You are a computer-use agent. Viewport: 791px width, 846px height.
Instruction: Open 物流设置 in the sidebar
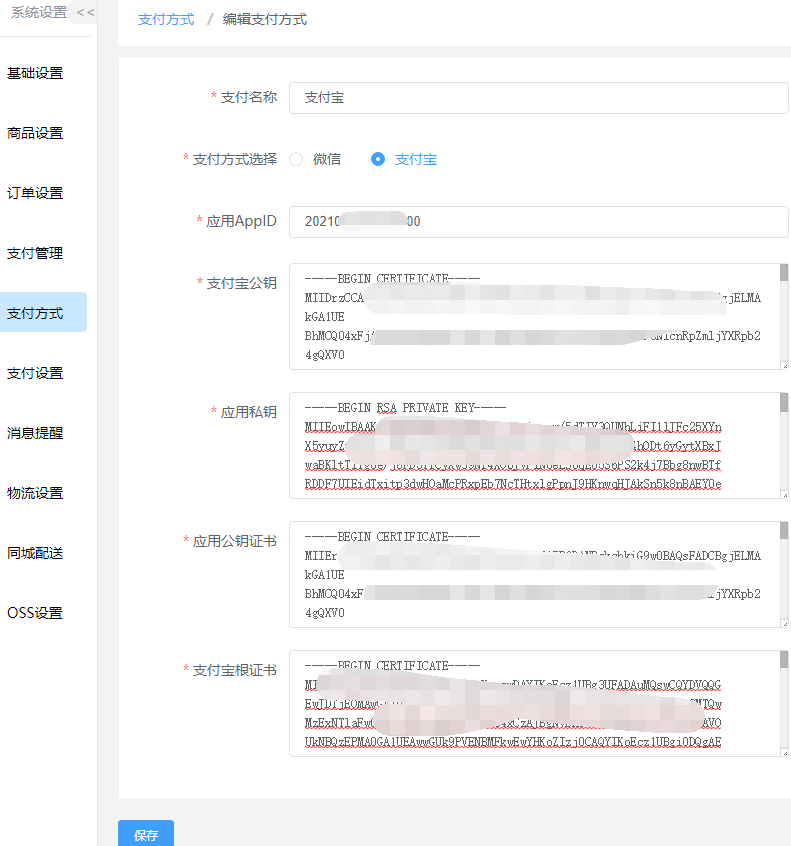(35, 493)
